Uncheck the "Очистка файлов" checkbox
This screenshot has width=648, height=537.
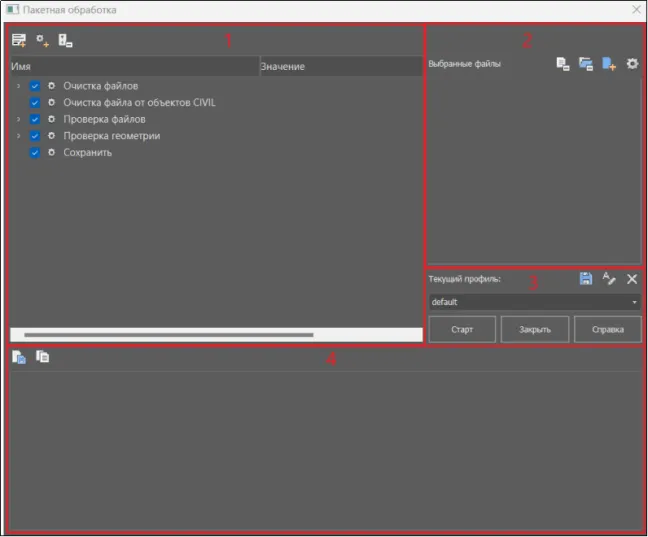point(35,86)
